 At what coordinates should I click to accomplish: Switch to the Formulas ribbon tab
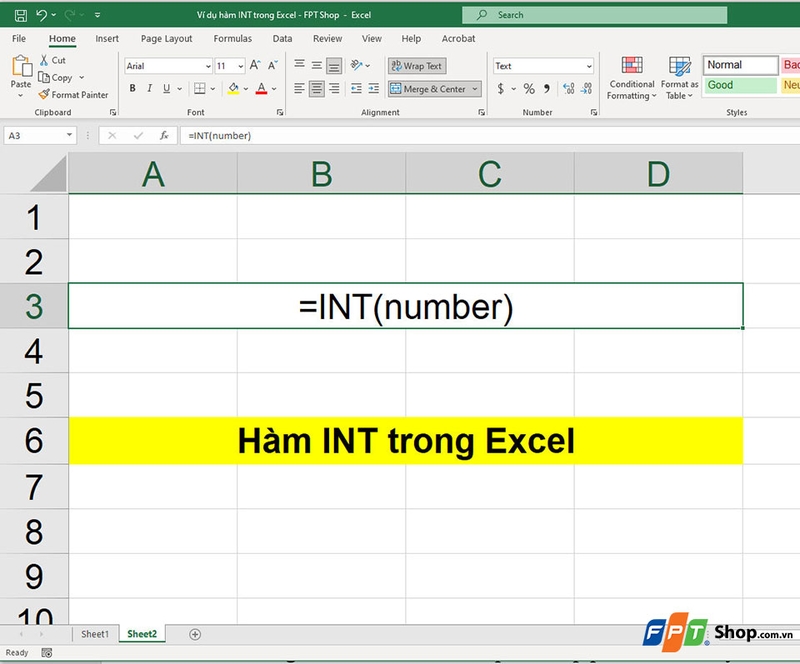click(x=232, y=38)
